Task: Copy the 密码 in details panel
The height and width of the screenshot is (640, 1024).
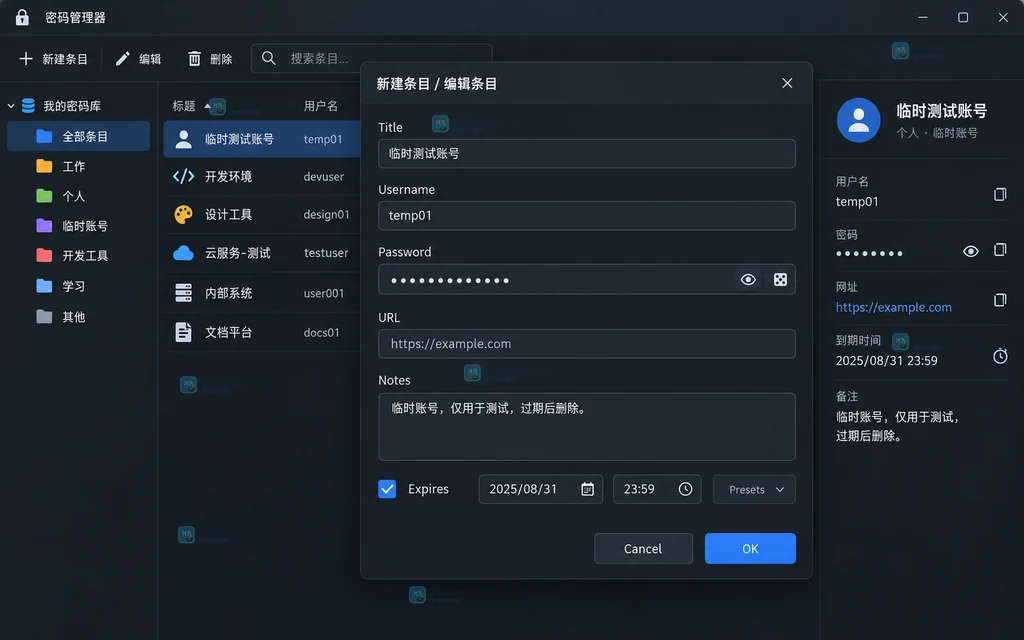Action: click(1000, 249)
